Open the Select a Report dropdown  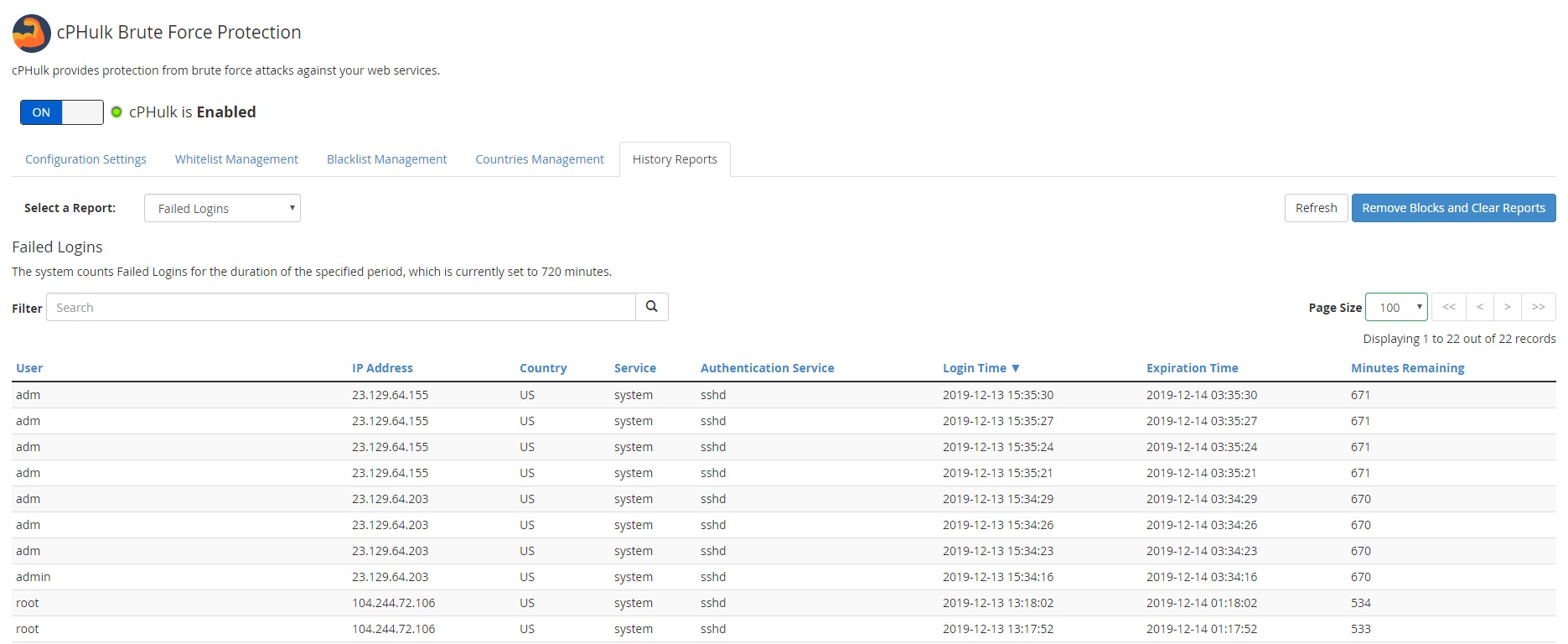[x=222, y=208]
